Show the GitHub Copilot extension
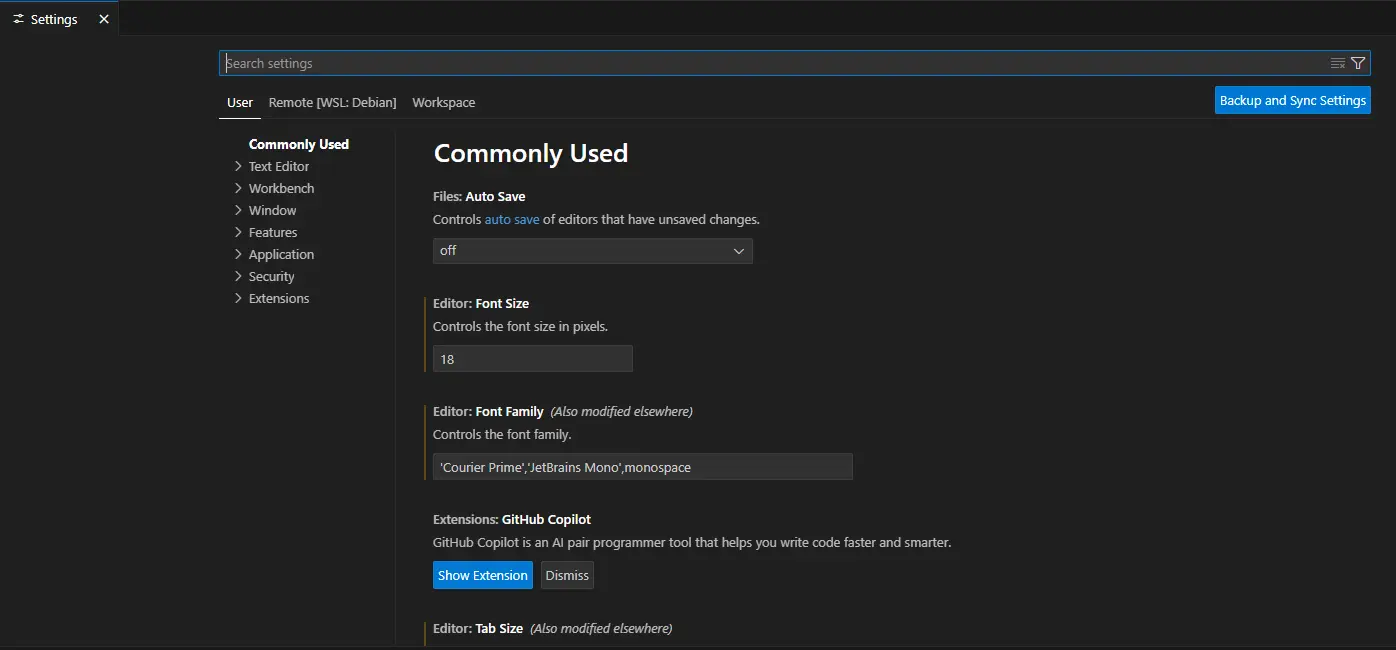The width and height of the screenshot is (1396, 650). coord(483,575)
